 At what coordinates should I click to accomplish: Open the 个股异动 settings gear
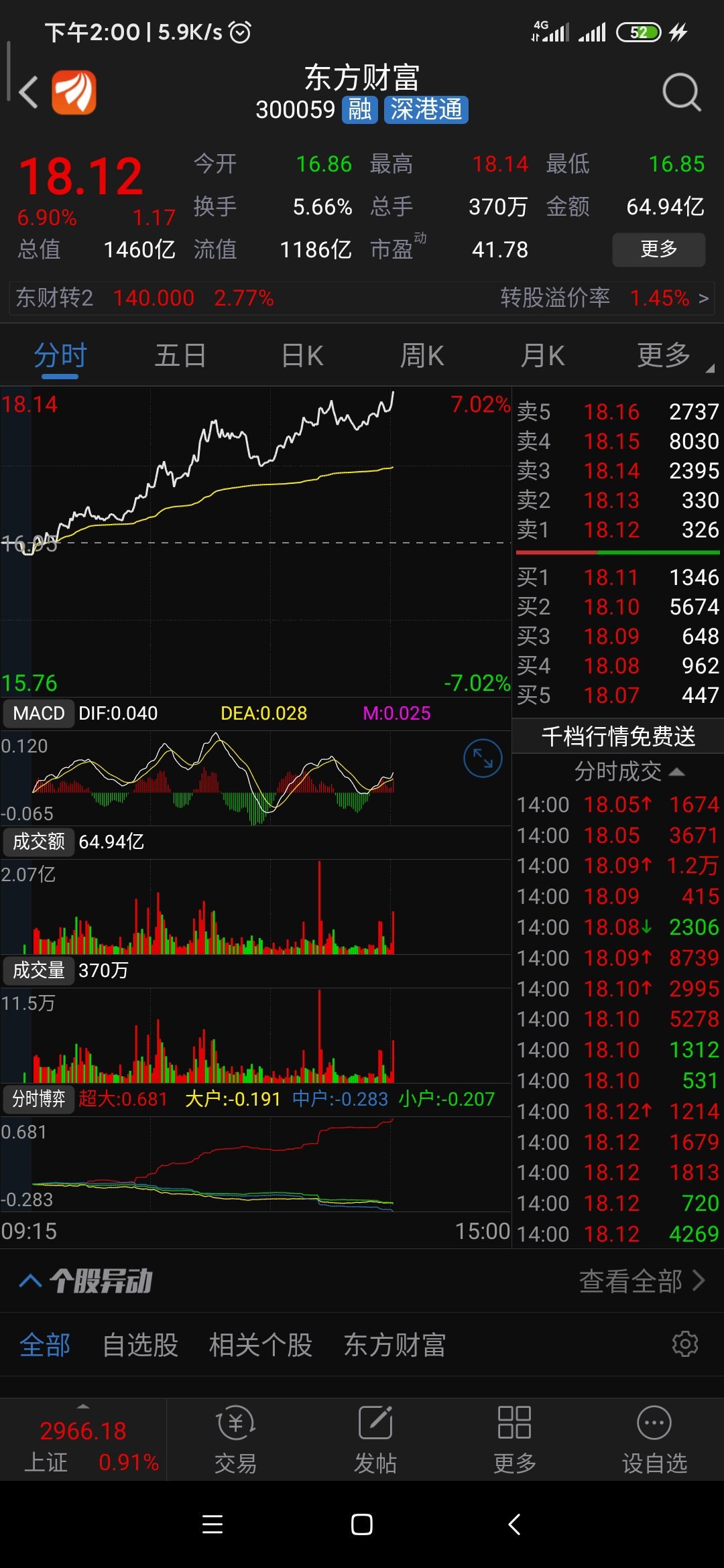click(685, 1344)
